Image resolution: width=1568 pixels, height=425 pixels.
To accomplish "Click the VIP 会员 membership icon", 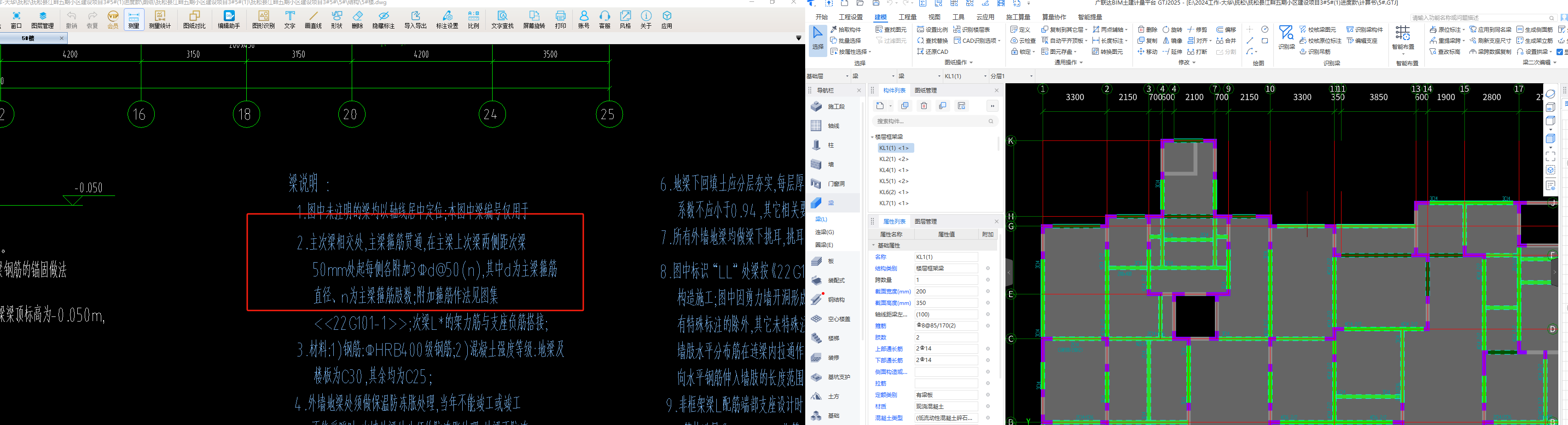I will click(113, 19).
